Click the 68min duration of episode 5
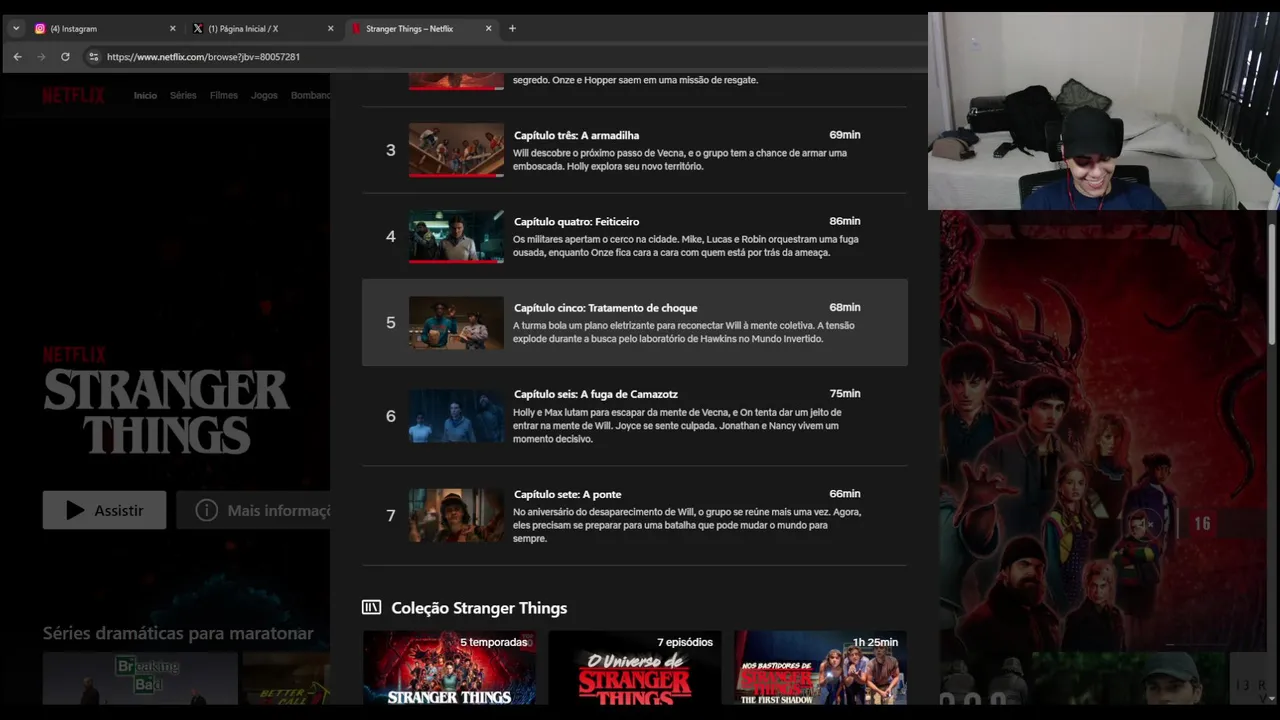Viewport: 1280px width, 720px height. click(844, 307)
